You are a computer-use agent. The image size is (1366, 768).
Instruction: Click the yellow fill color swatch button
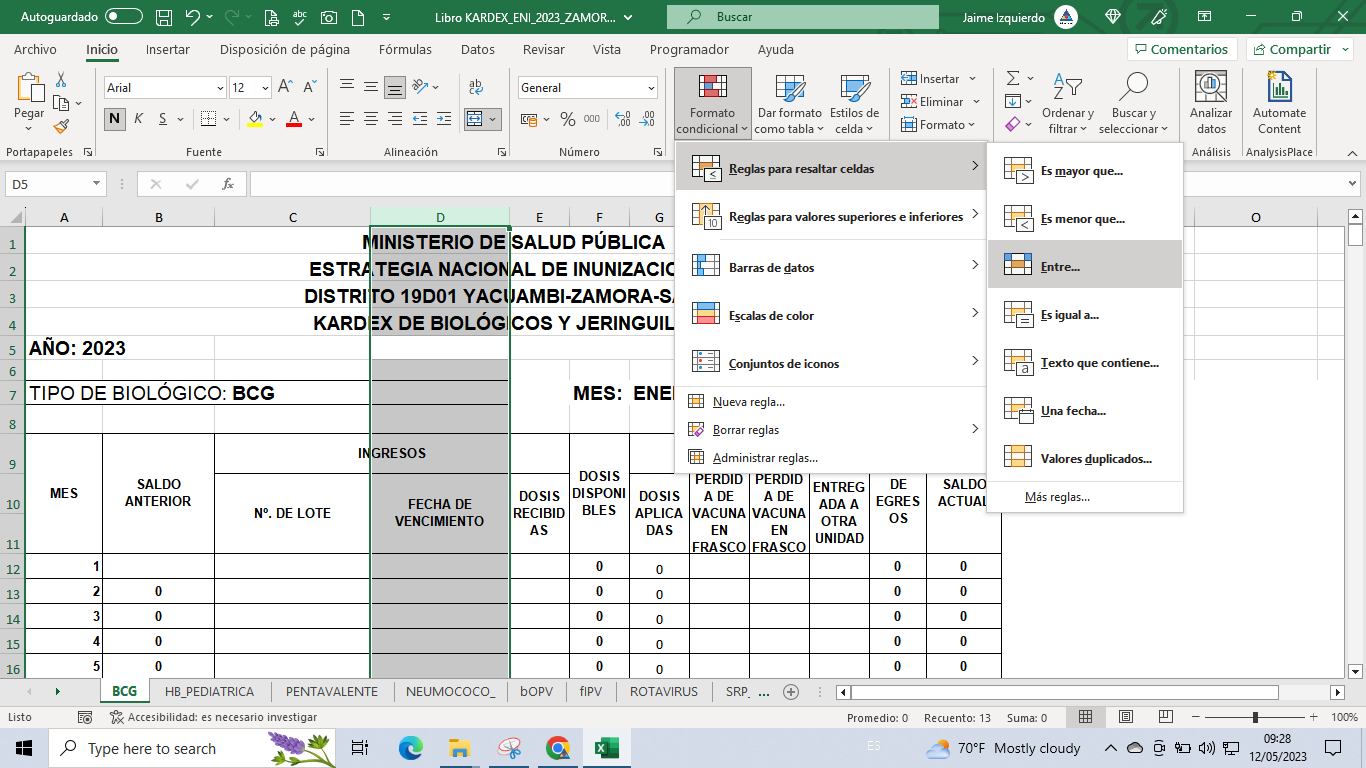coord(255,119)
